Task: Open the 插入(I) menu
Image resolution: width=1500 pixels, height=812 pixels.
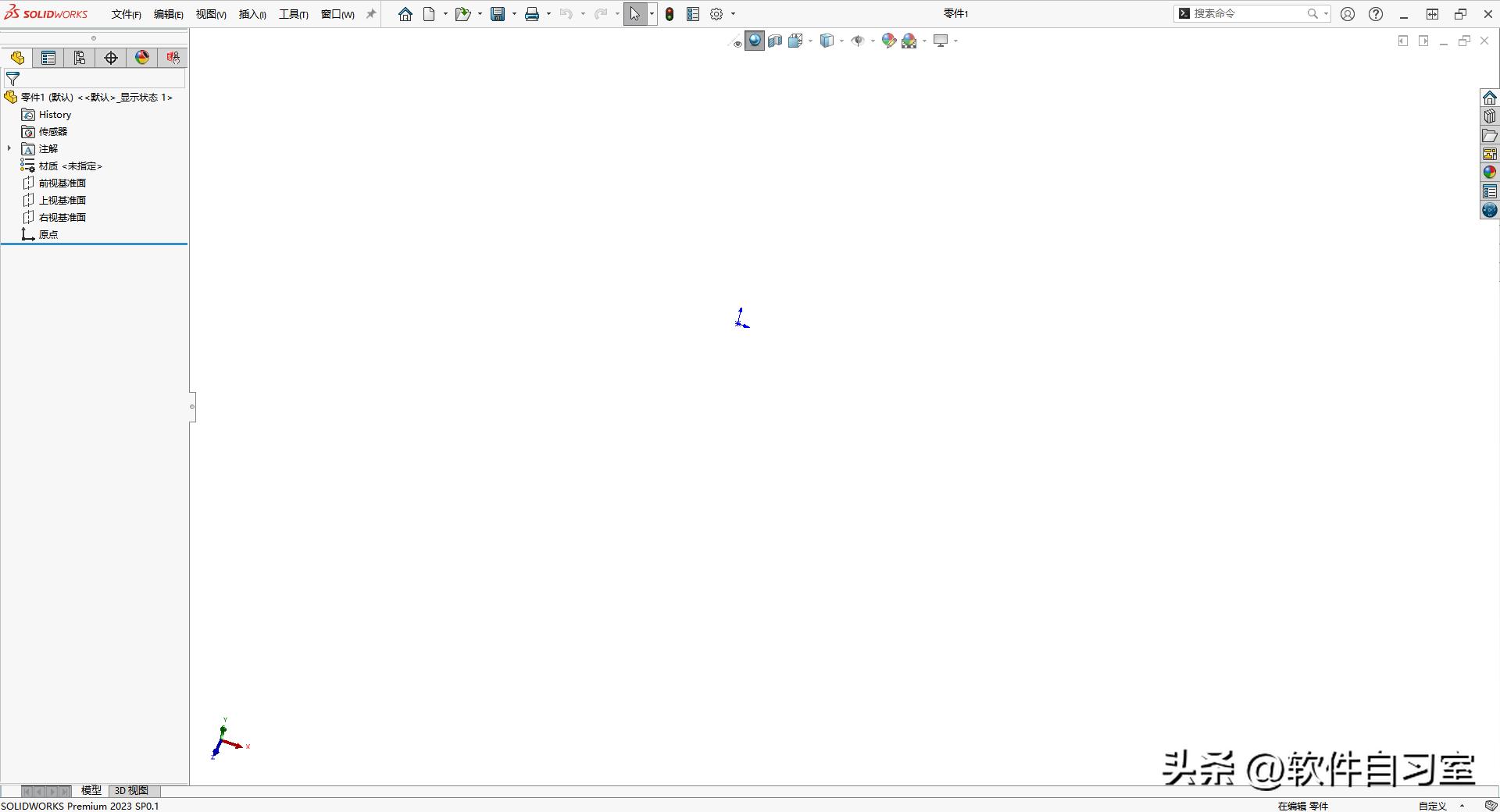Action: [252, 13]
